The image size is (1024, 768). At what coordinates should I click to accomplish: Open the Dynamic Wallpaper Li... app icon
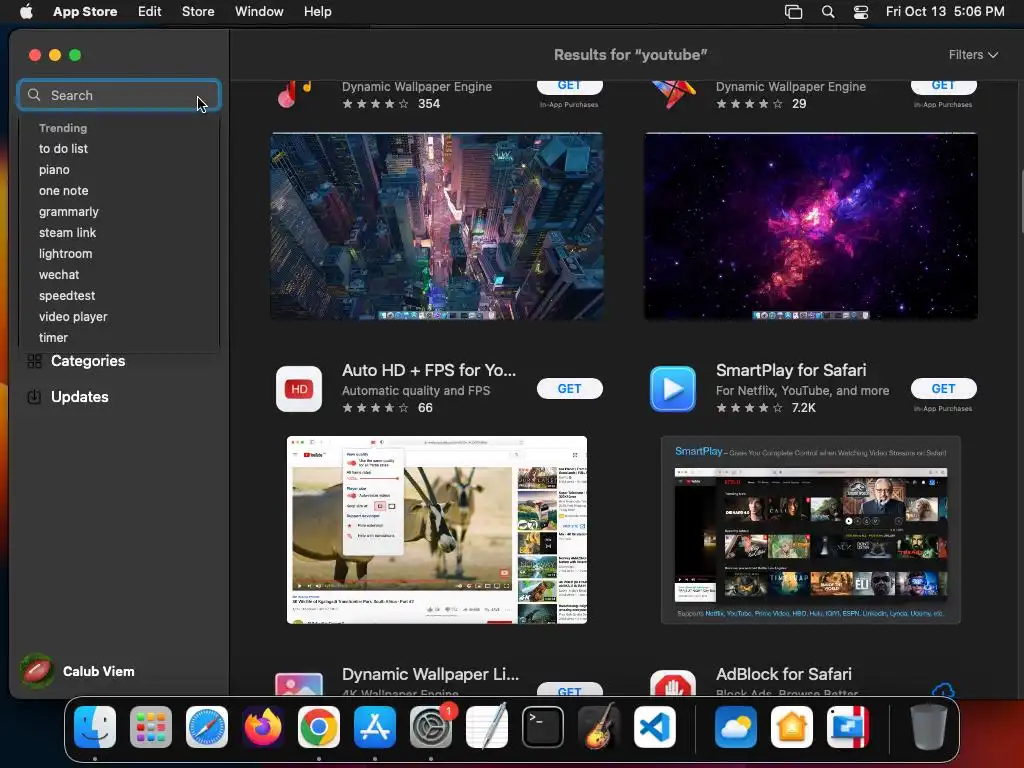point(298,683)
